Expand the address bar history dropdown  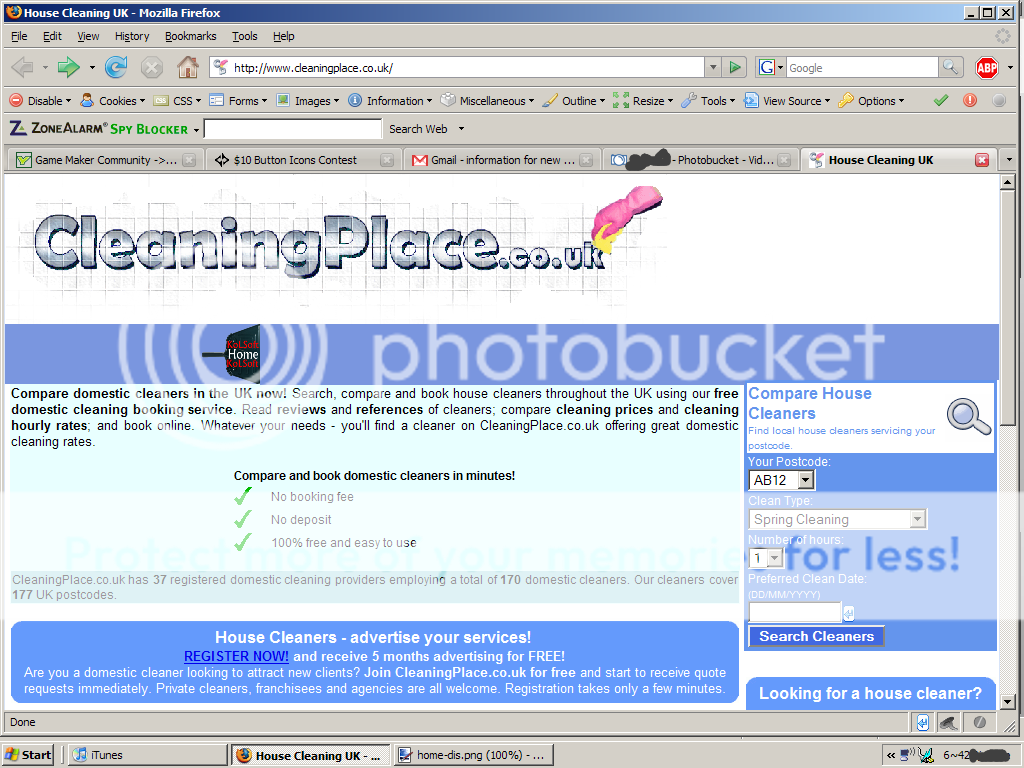713,67
